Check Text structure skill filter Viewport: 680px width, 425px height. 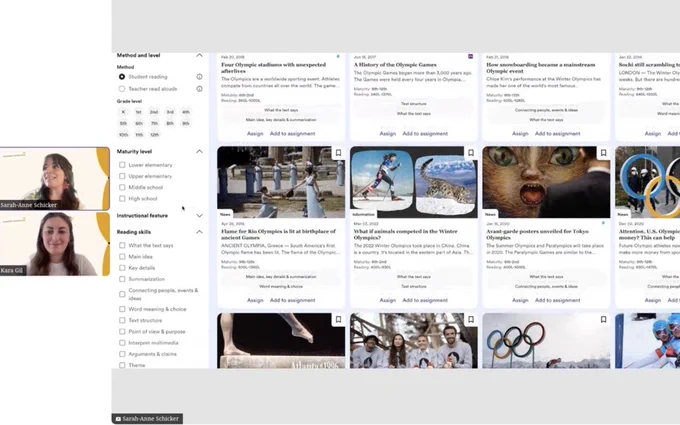coord(122,320)
